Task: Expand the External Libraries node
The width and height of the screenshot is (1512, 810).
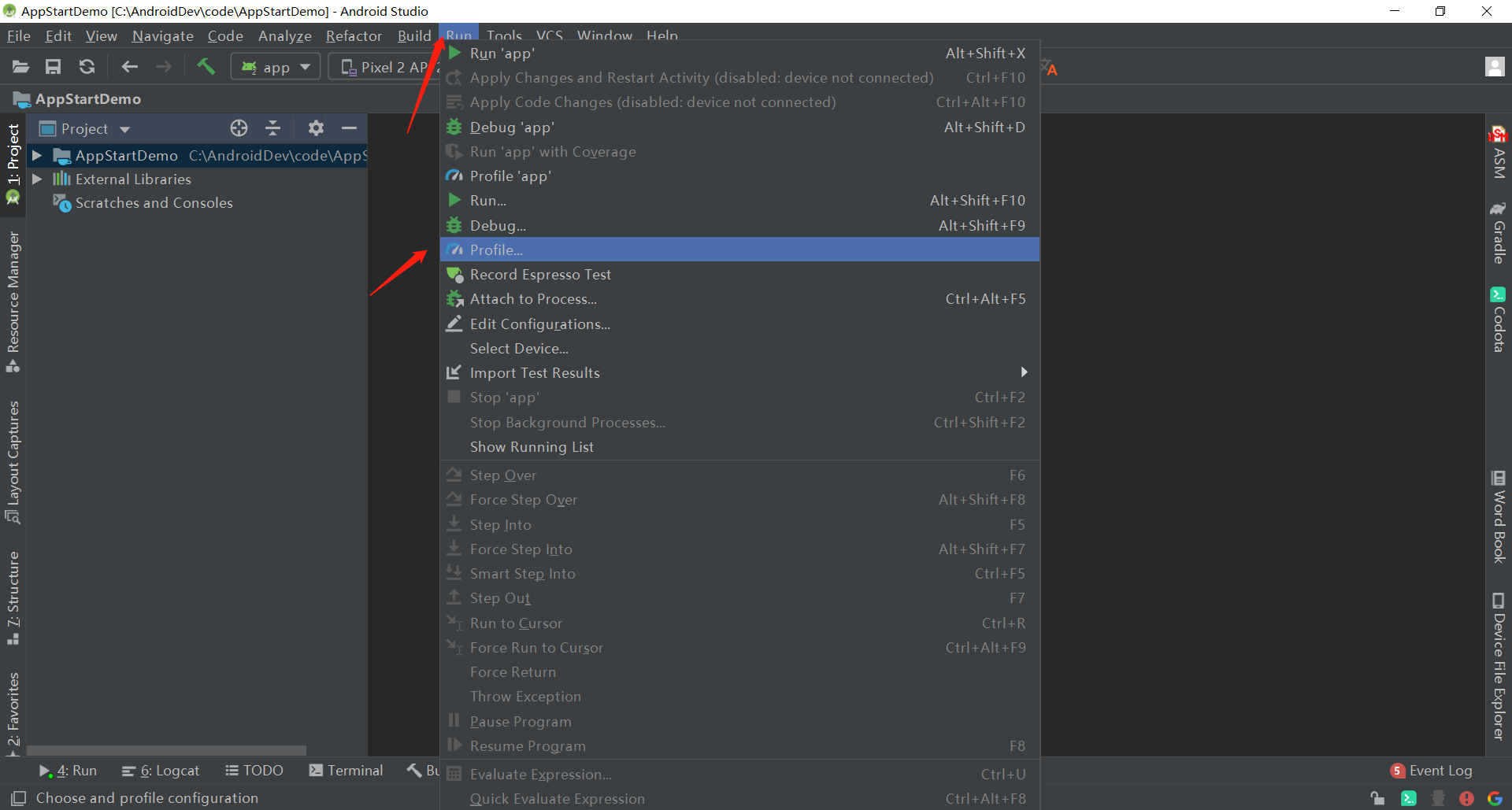Action: click(36, 179)
